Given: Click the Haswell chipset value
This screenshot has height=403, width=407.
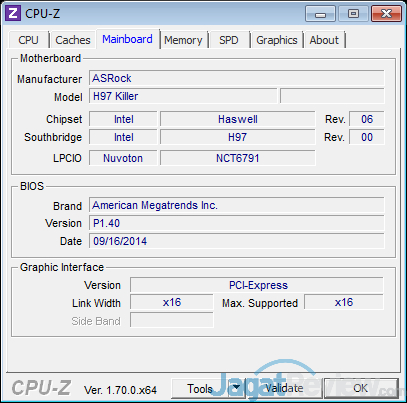Looking at the screenshot, I should [238, 119].
